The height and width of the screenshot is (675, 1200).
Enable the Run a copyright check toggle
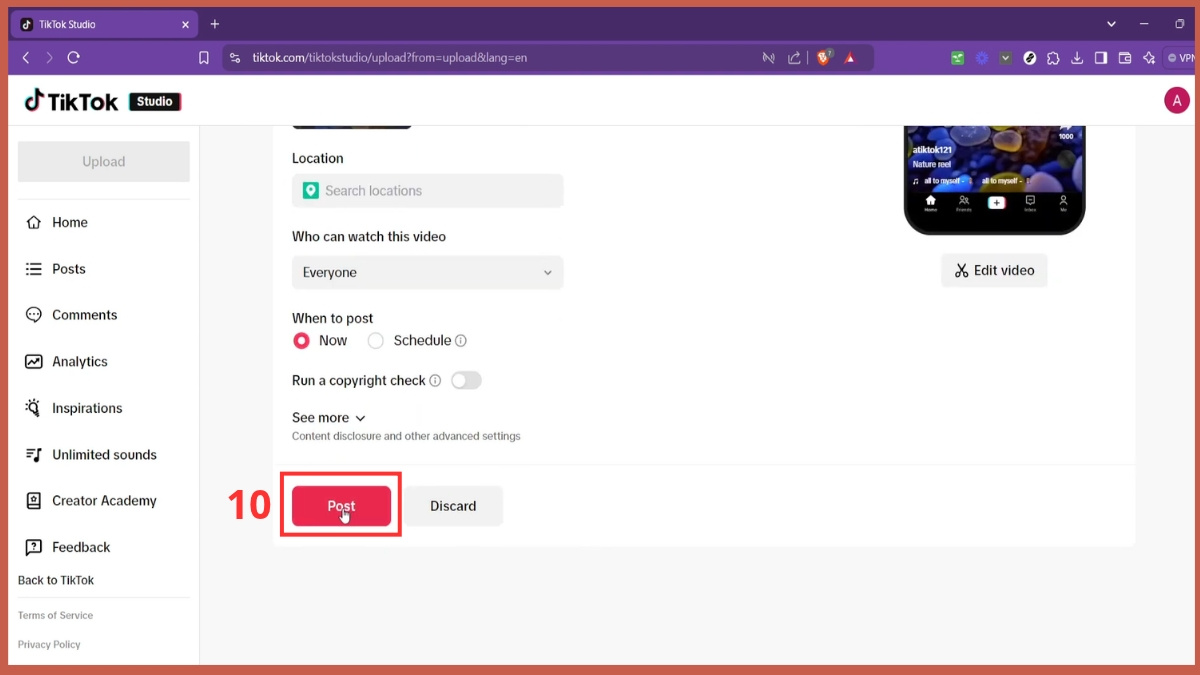pyautogui.click(x=466, y=381)
